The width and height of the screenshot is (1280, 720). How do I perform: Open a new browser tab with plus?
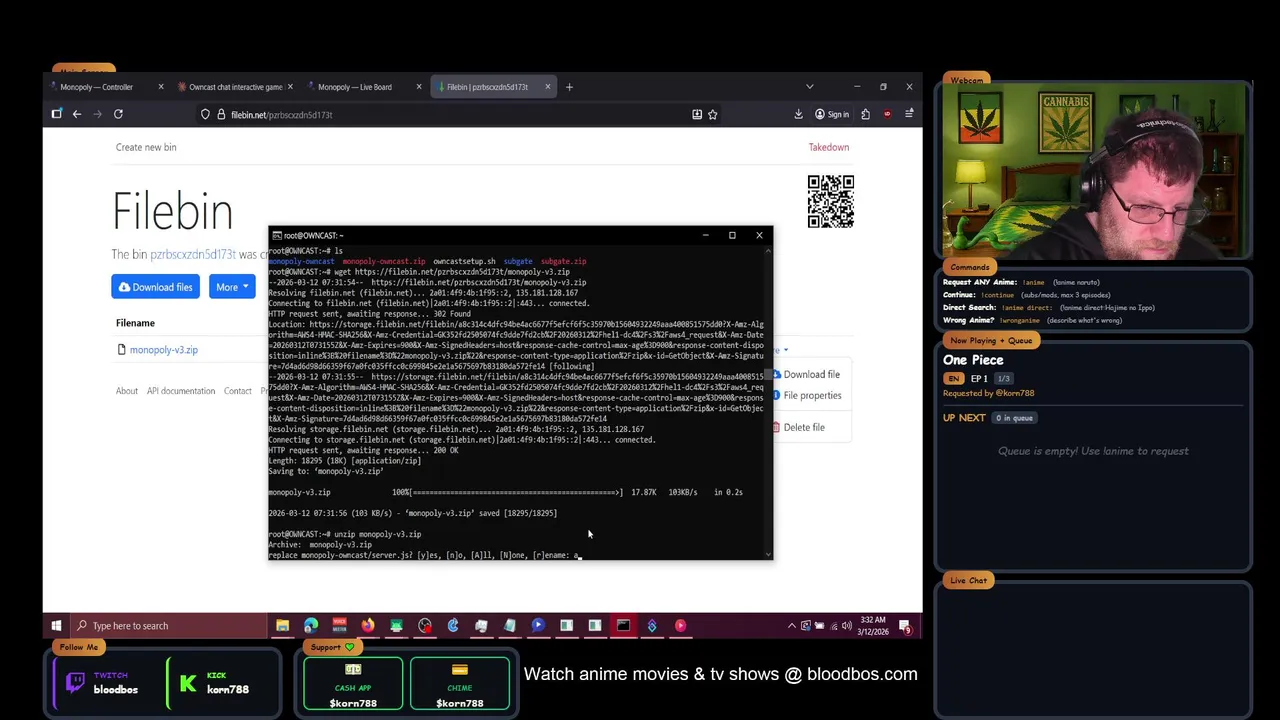coord(569,87)
